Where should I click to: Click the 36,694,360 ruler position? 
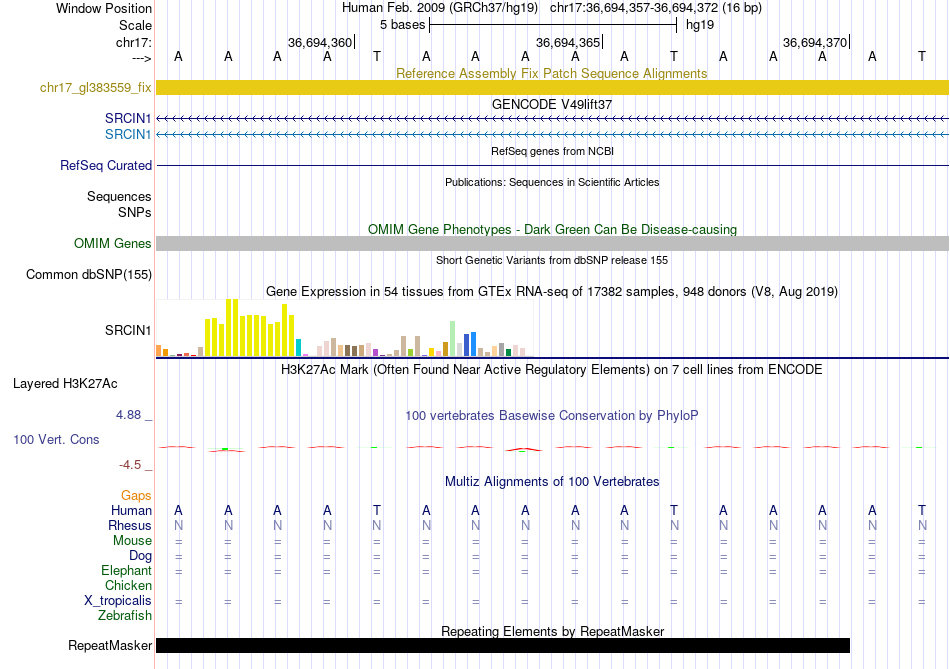coord(320,42)
